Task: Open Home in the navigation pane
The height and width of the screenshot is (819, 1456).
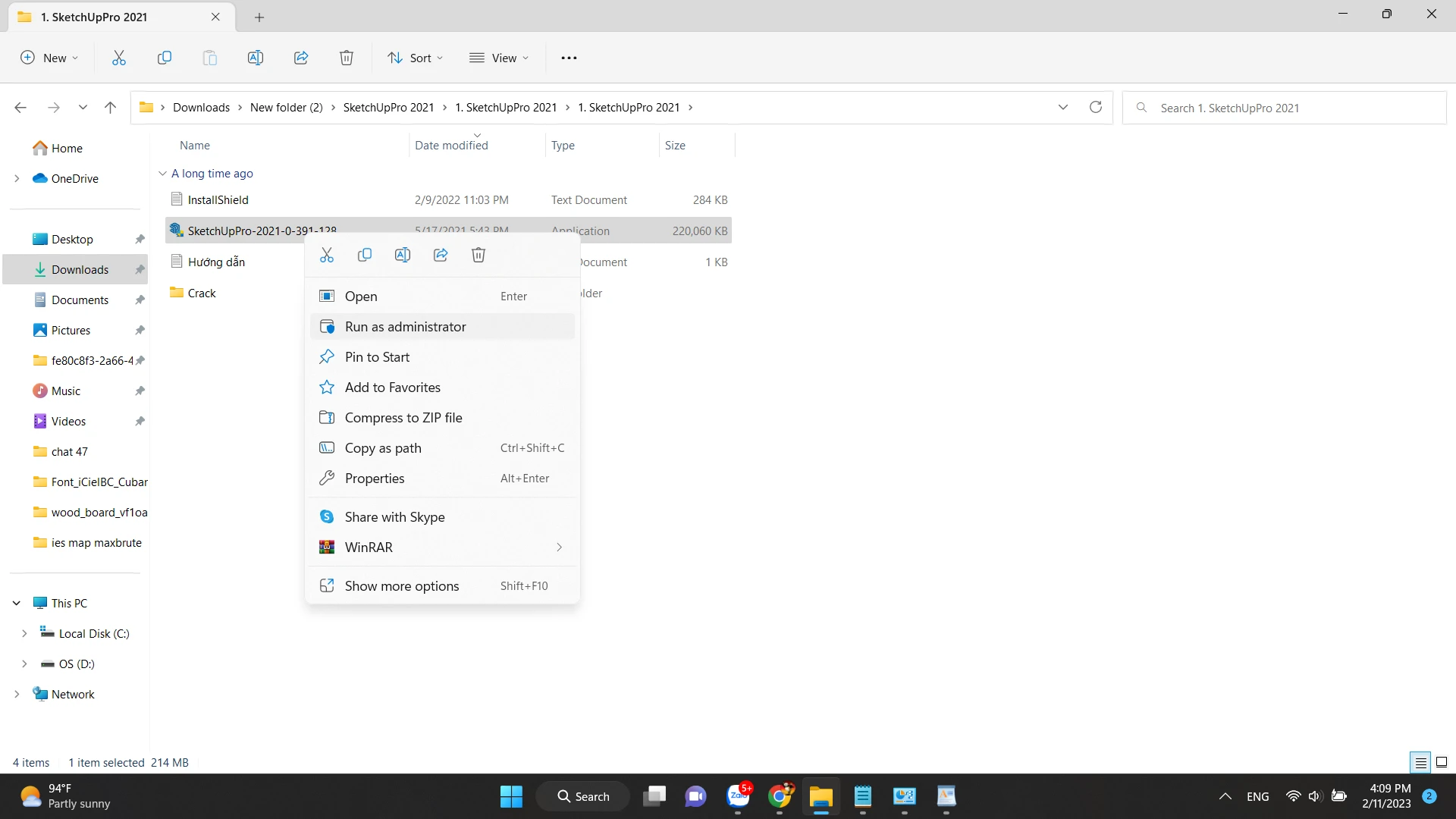Action: point(67,149)
